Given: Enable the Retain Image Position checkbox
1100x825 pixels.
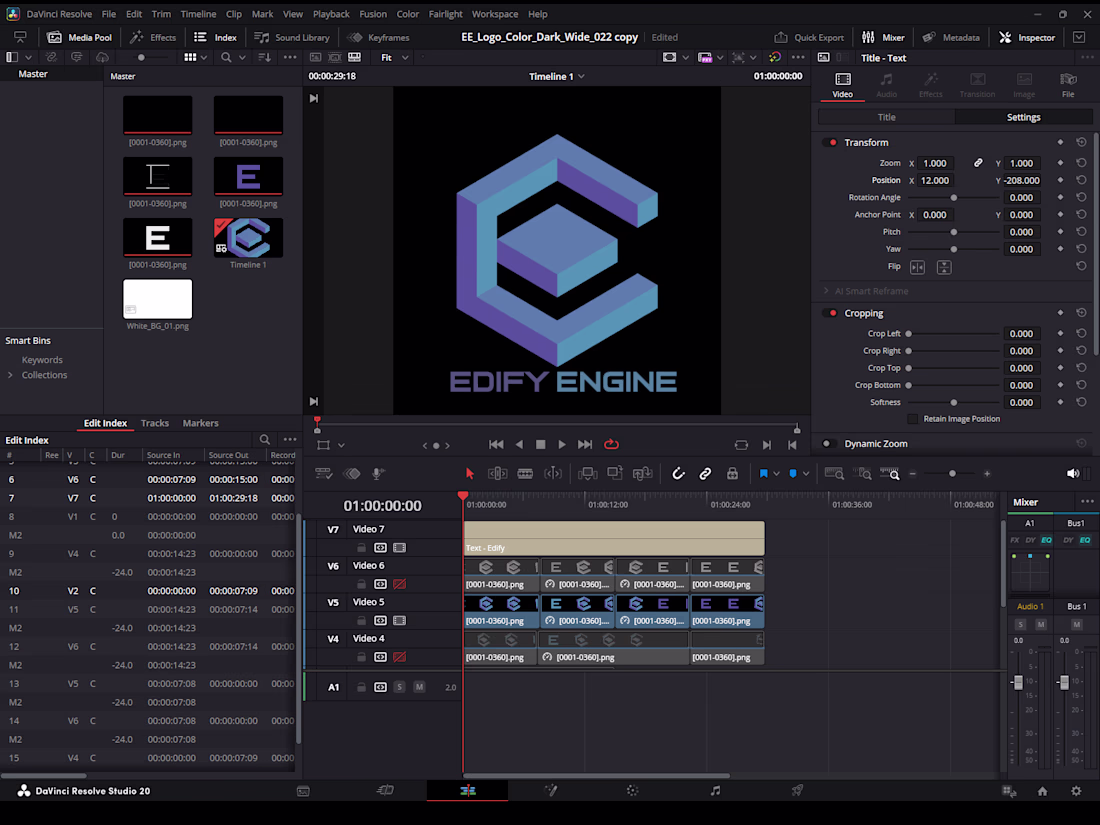Looking at the screenshot, I should (x=912, y=419).
